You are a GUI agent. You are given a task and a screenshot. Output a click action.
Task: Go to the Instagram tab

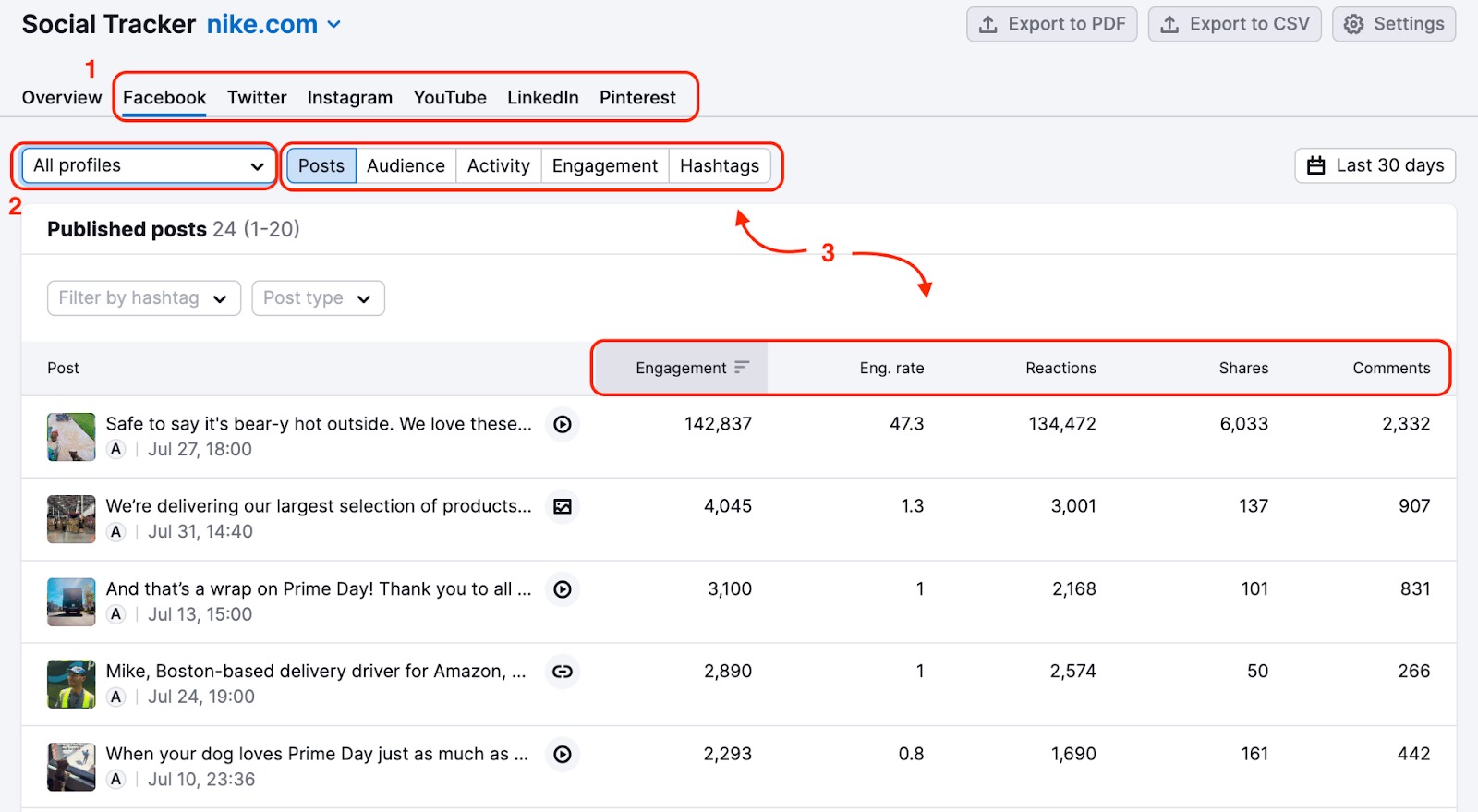(x=350, y=97)
